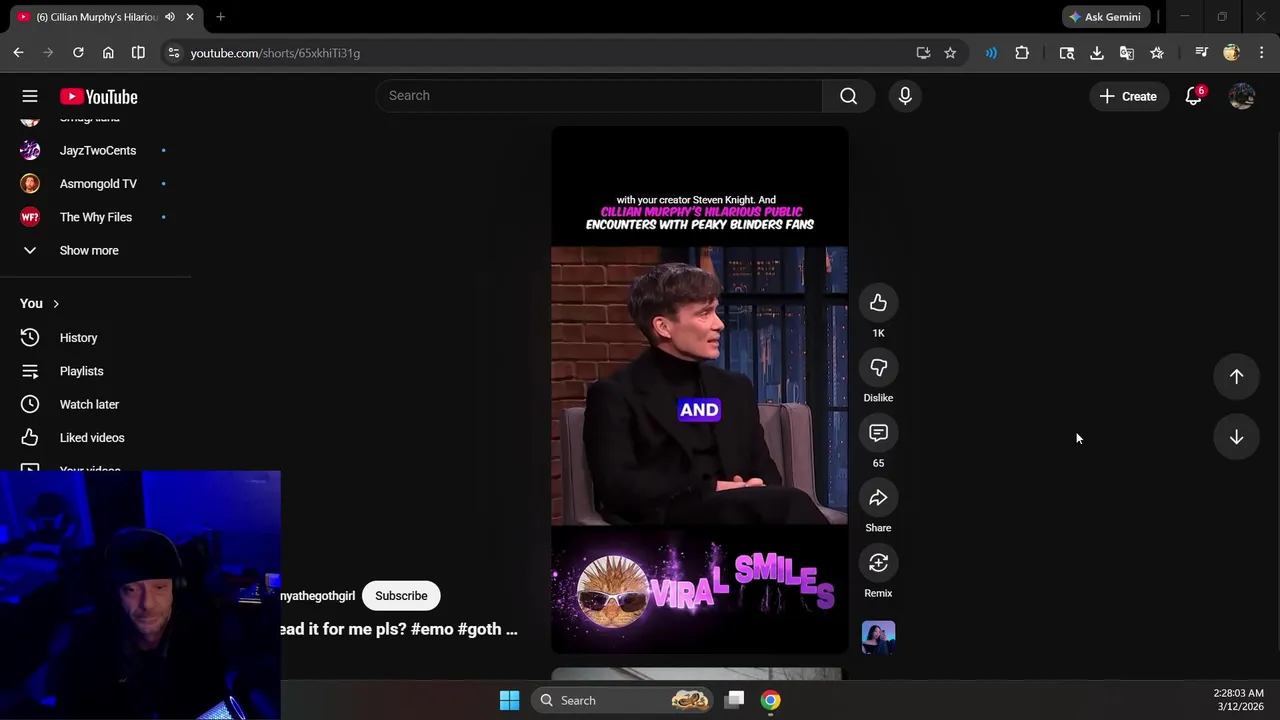Close the Cillian Murphy YouTube tab

(192, 17)
